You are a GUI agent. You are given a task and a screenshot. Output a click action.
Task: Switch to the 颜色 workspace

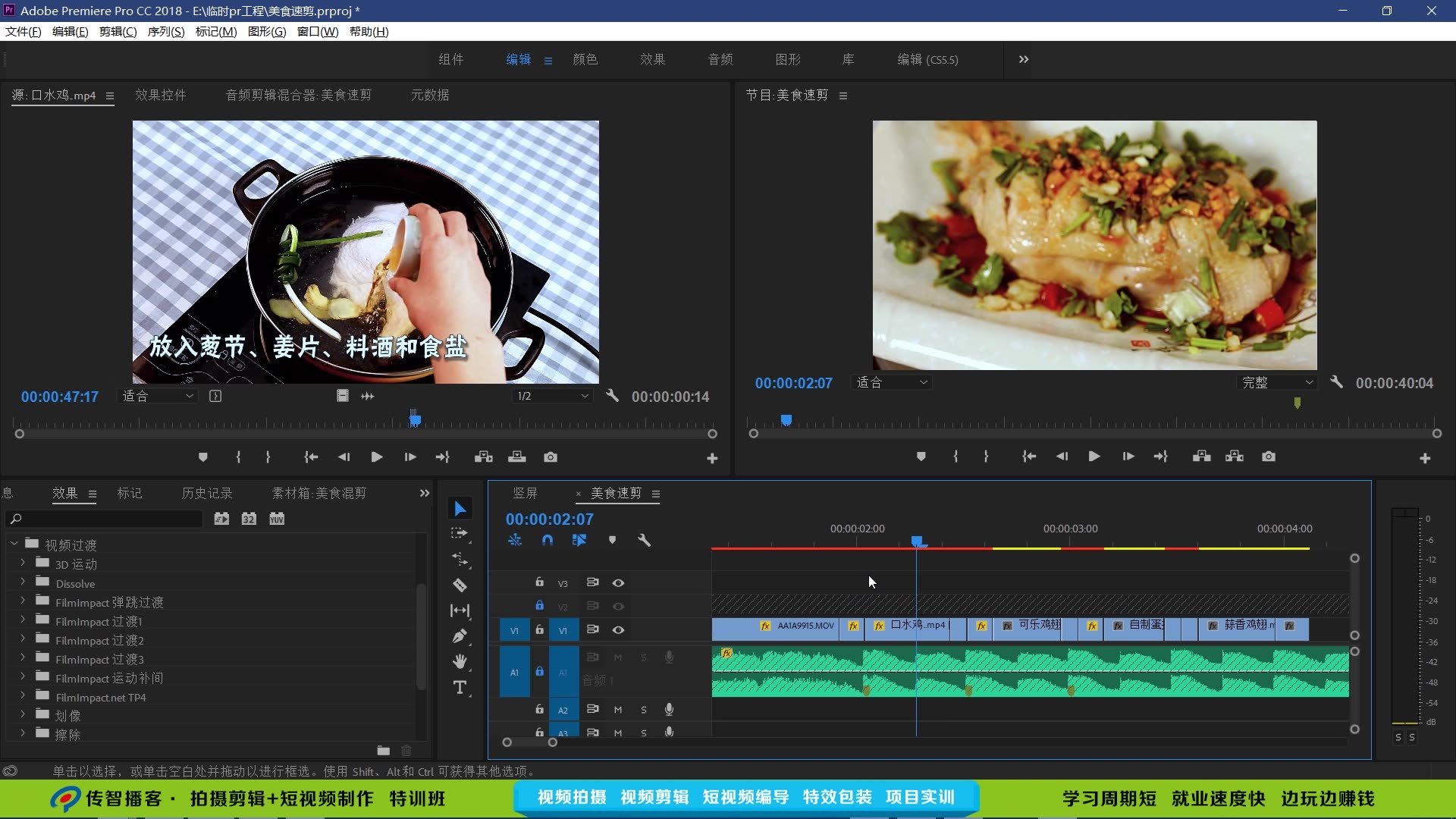click(x=585, y=59)
